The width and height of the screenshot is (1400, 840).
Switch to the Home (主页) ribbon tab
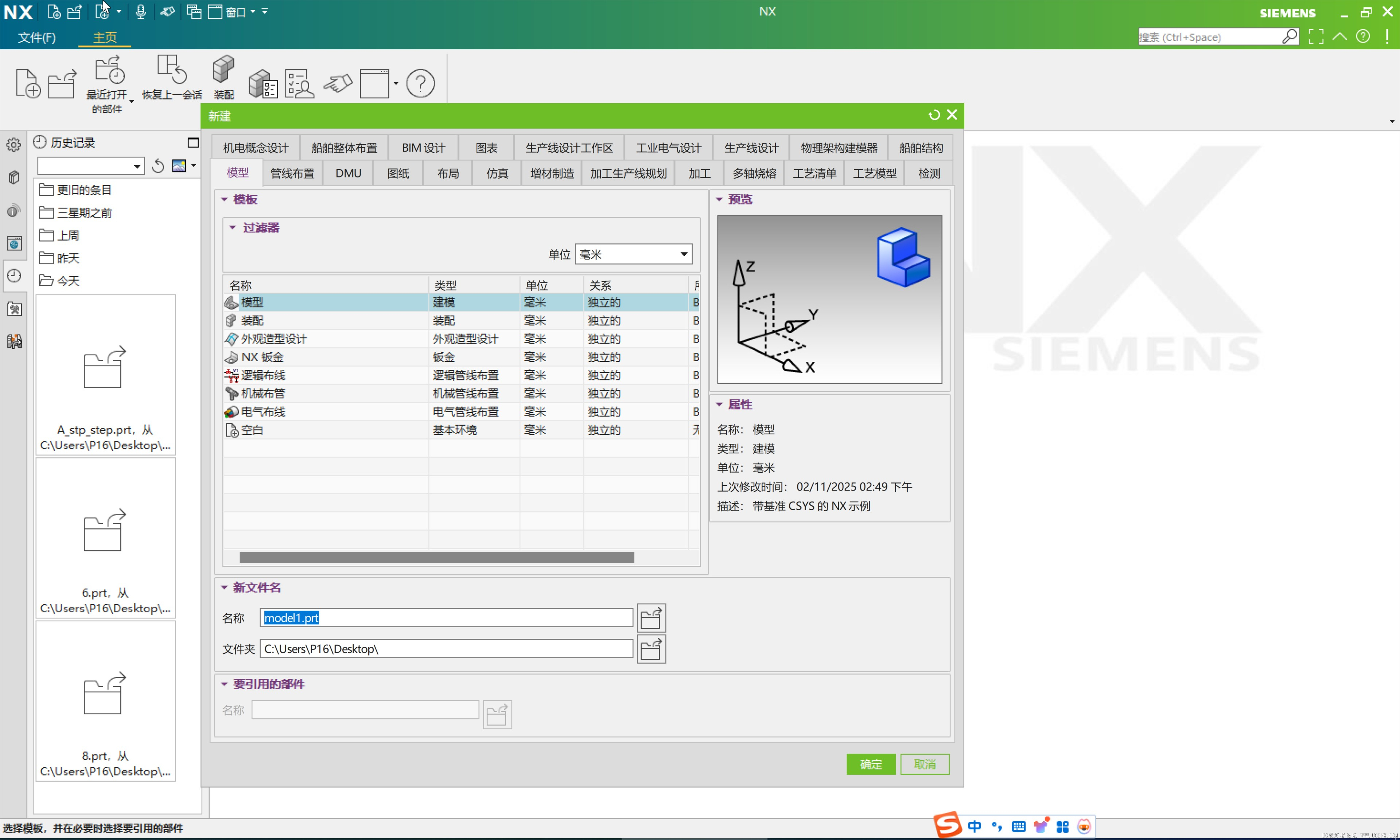pos(105,38)
